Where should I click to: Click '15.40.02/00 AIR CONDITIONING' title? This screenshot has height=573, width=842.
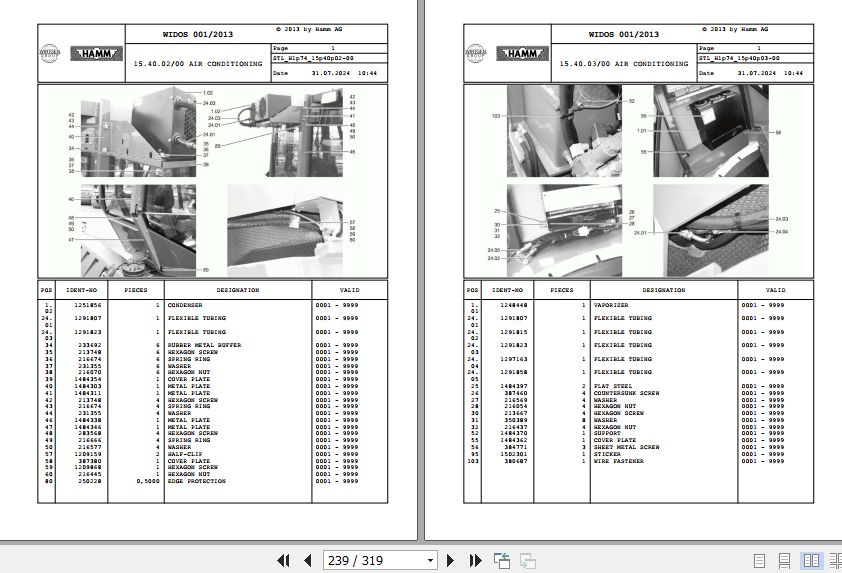pyautogui.click(x=198, y=63)
